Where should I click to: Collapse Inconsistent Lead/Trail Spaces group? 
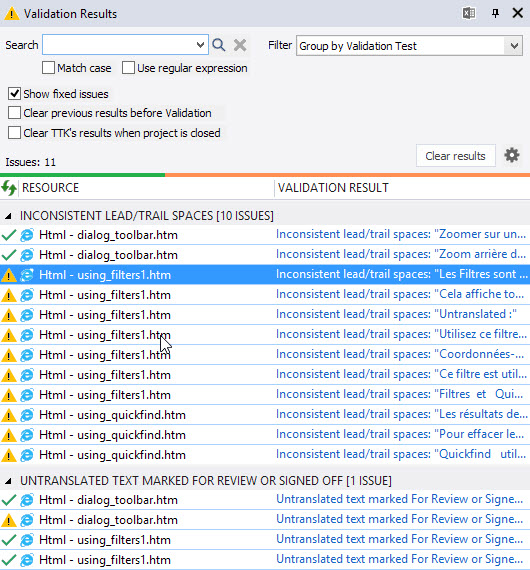(8, 216)
